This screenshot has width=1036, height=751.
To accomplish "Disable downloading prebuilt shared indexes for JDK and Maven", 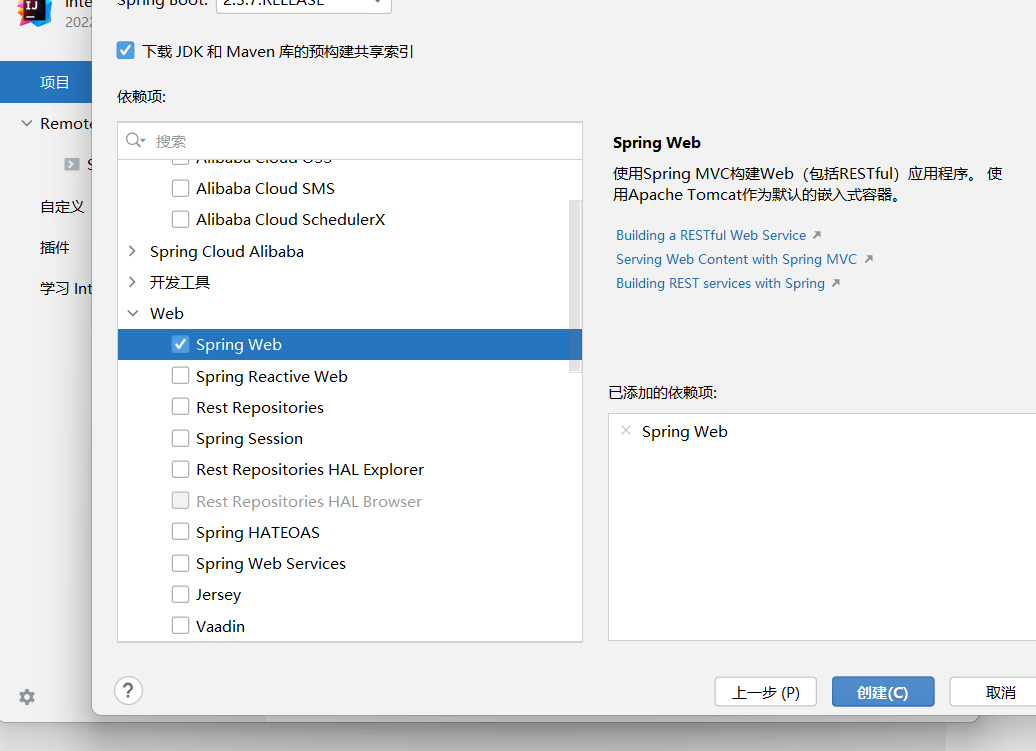I will [125, 48].
